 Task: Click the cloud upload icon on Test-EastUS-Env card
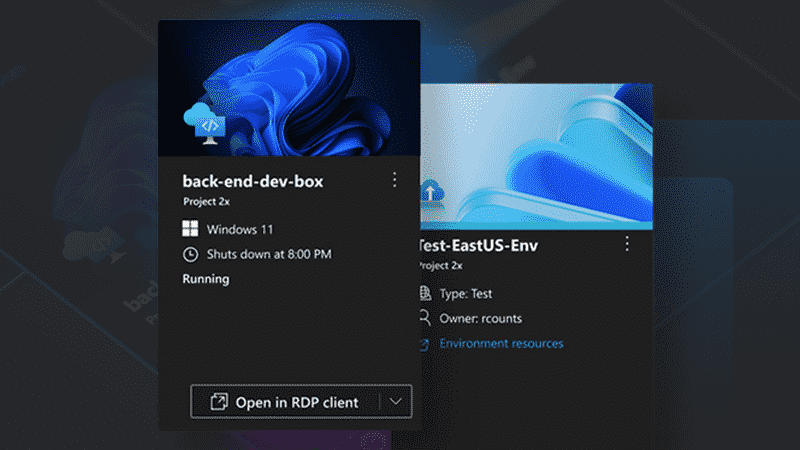click(430, 192)
